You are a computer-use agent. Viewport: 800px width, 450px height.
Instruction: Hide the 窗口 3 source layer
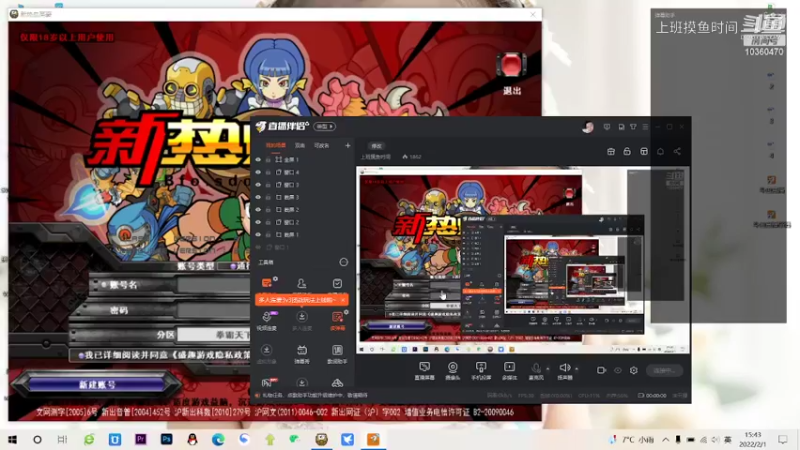[258, 185]
